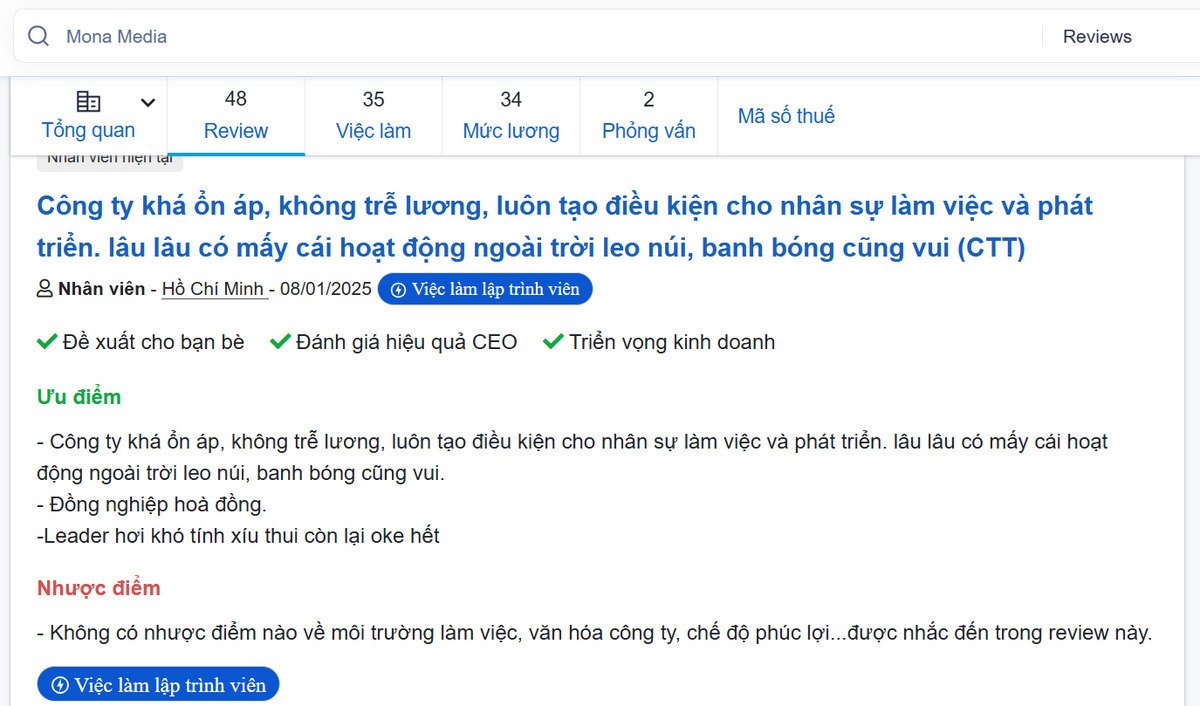Click the building icon above Tổng quan

[x=88, y=101]
